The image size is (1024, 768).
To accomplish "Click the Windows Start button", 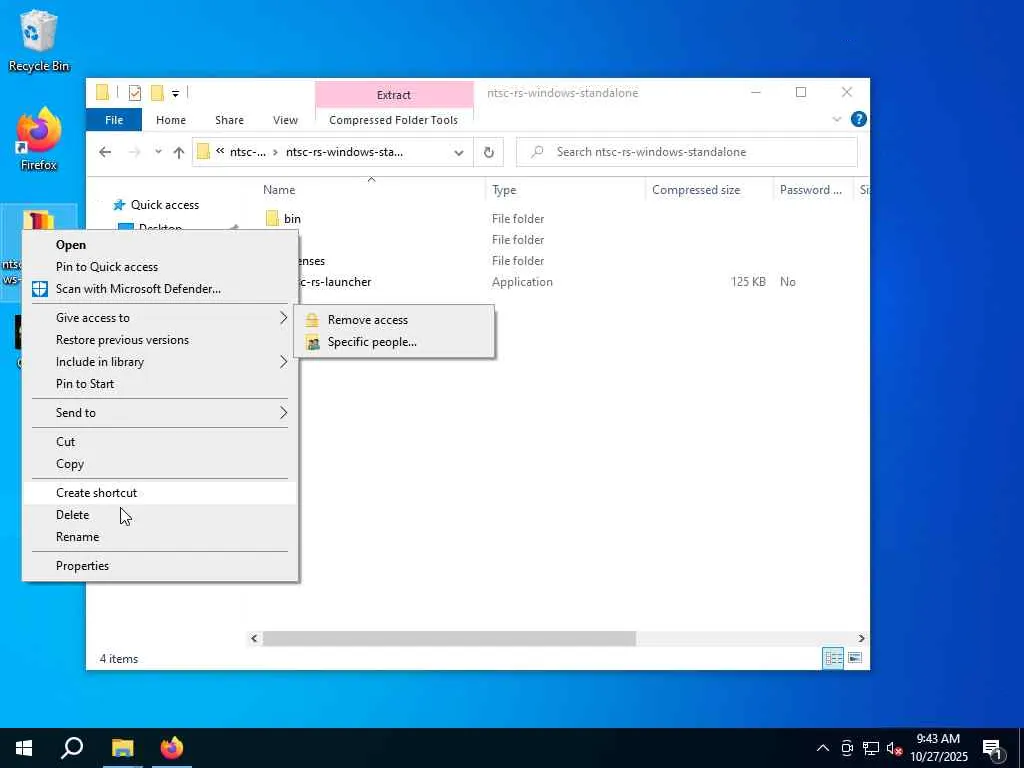I will click(x=24, y=748).
